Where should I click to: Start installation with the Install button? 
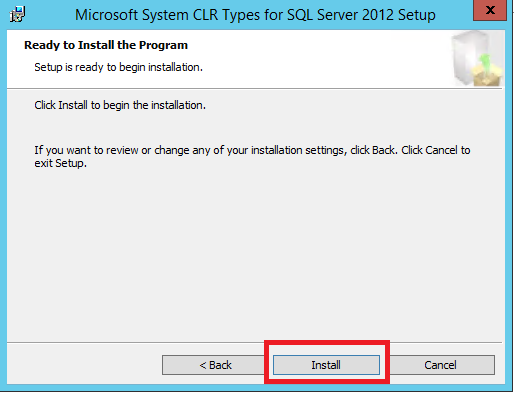(326, 365)
